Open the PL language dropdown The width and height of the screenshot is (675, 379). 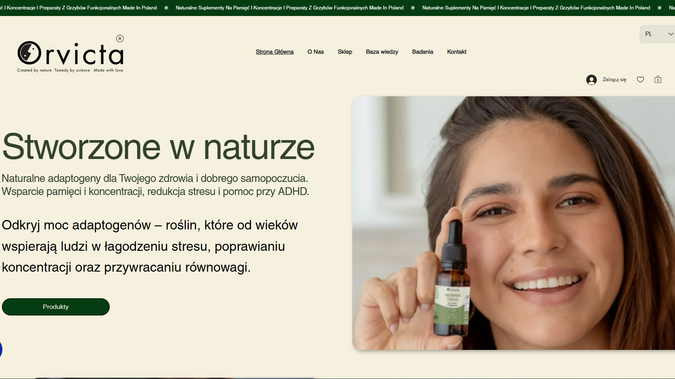click(657, 34)
